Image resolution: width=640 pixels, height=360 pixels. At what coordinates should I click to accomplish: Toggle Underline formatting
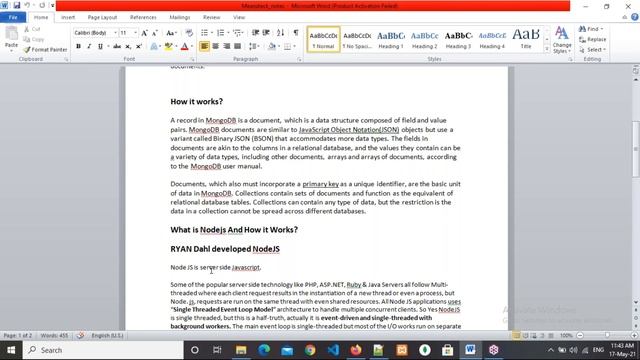[x=100, y=47]
